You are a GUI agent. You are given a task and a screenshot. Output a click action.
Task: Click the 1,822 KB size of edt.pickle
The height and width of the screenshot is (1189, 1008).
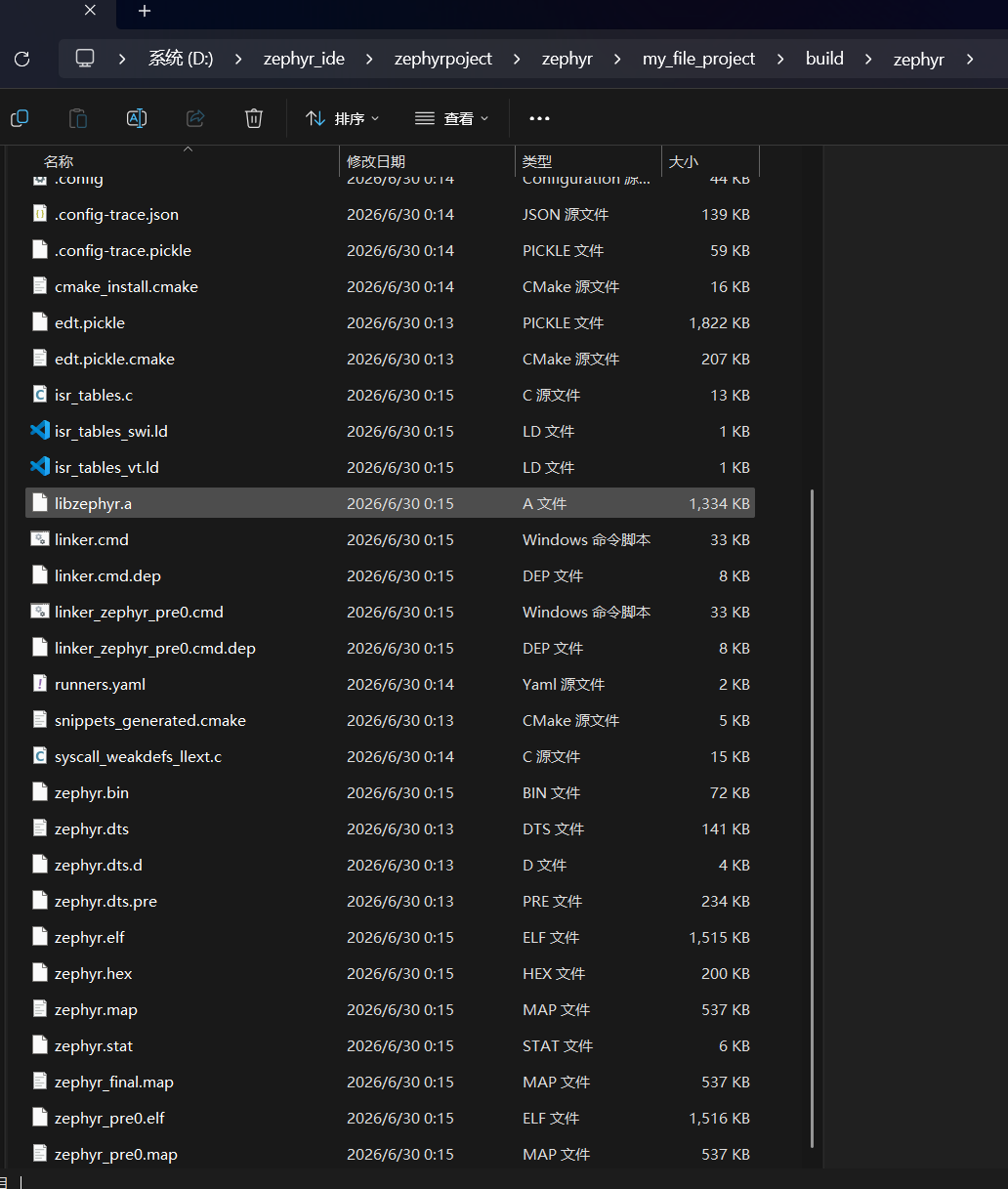(x=719, y=322)
